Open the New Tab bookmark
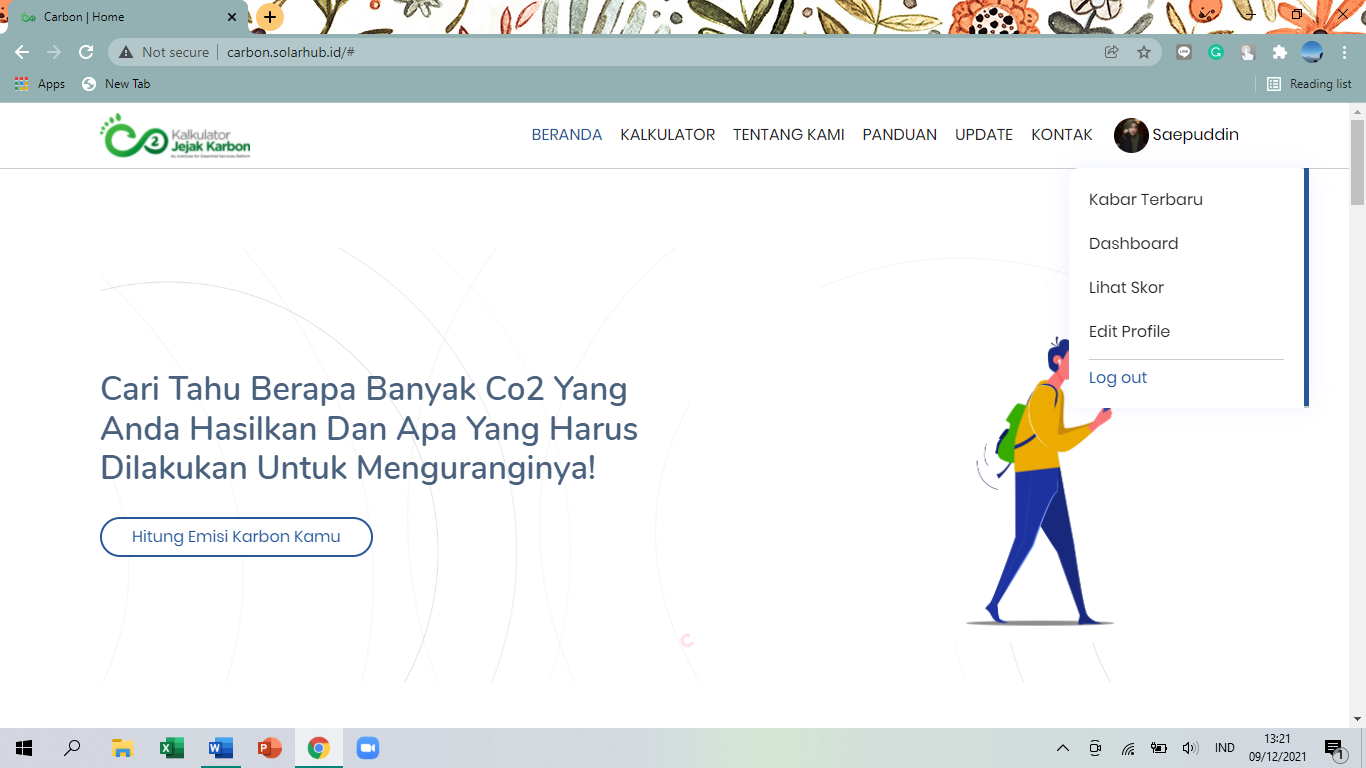 [x=116, y=84]
